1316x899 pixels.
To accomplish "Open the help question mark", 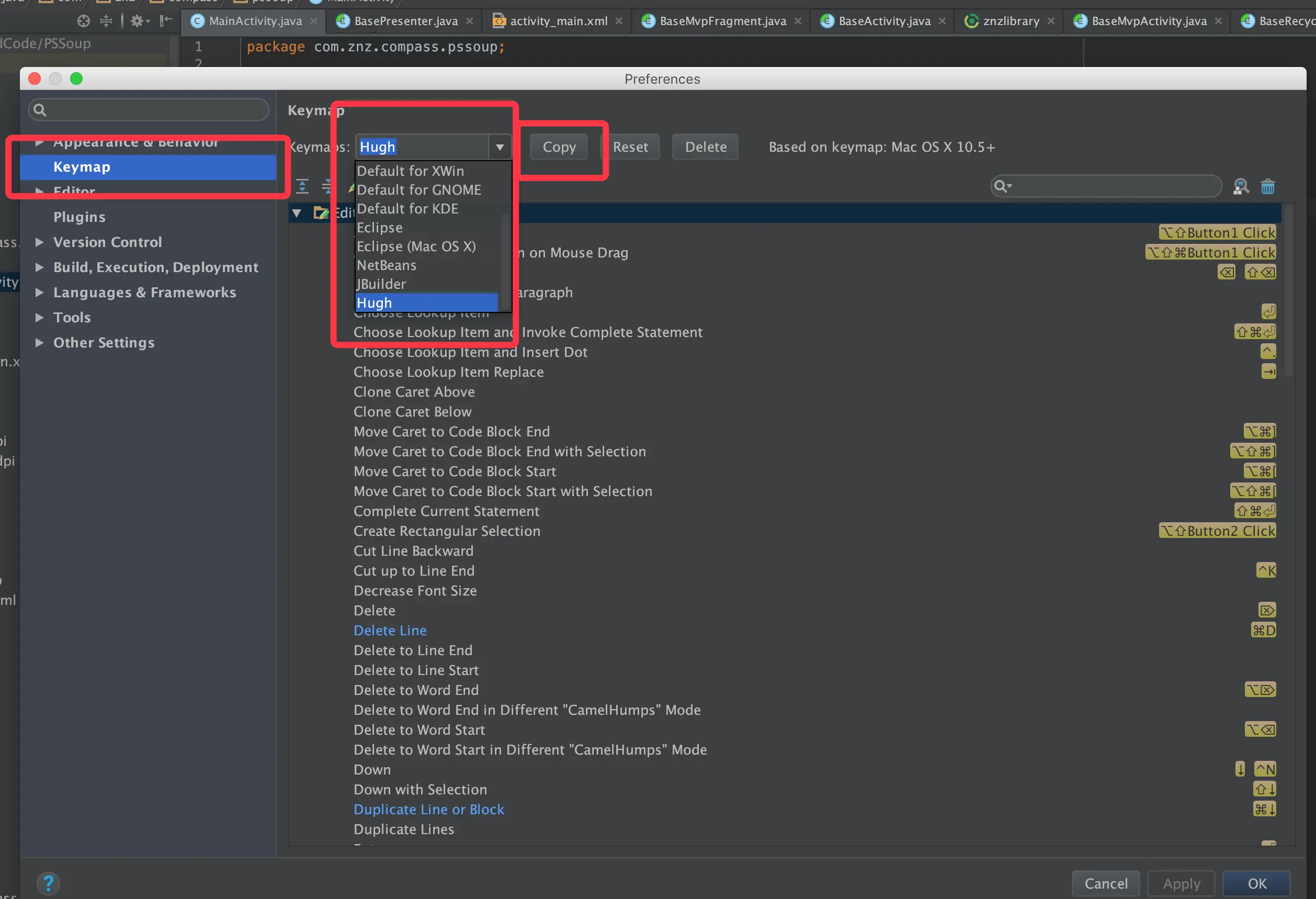I will [49, 883].
